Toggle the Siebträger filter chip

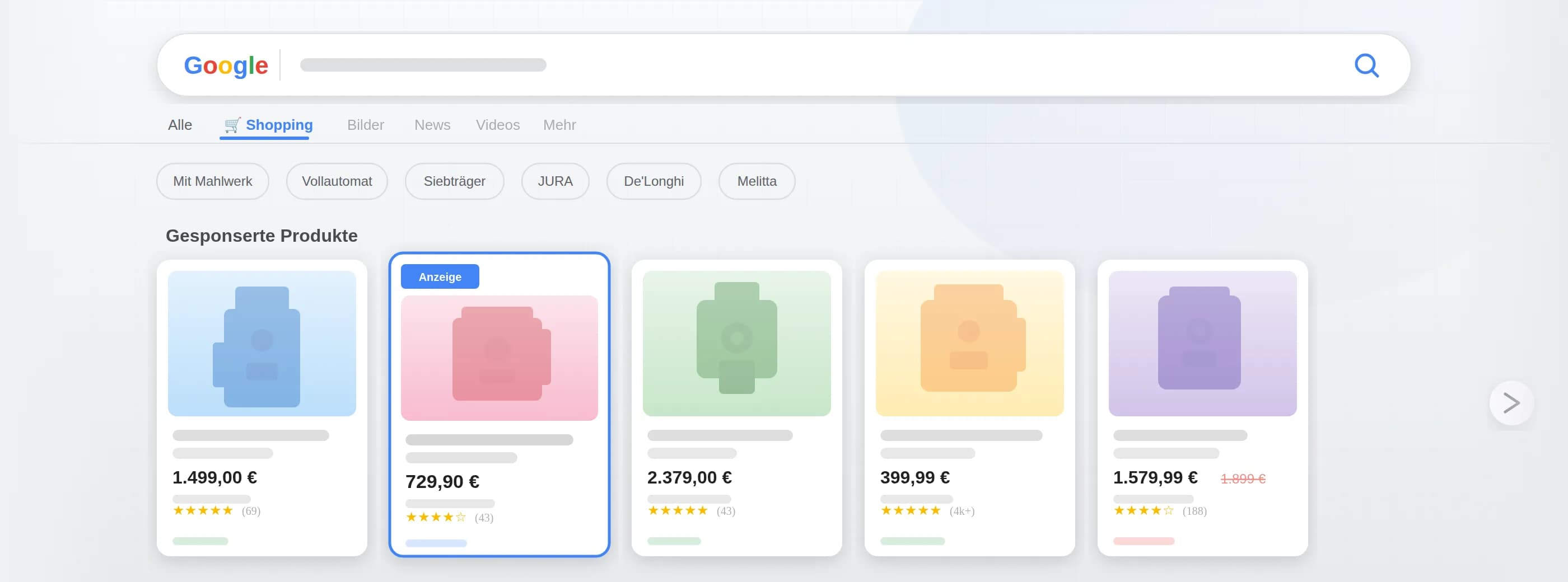coord(454,181)
